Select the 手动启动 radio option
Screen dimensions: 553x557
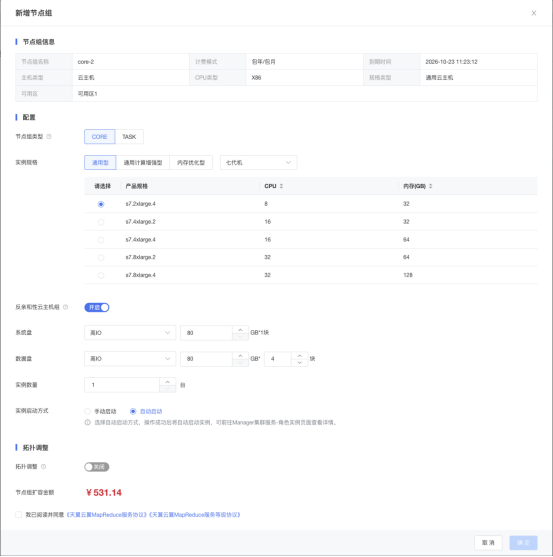click(x=87, y=411)
